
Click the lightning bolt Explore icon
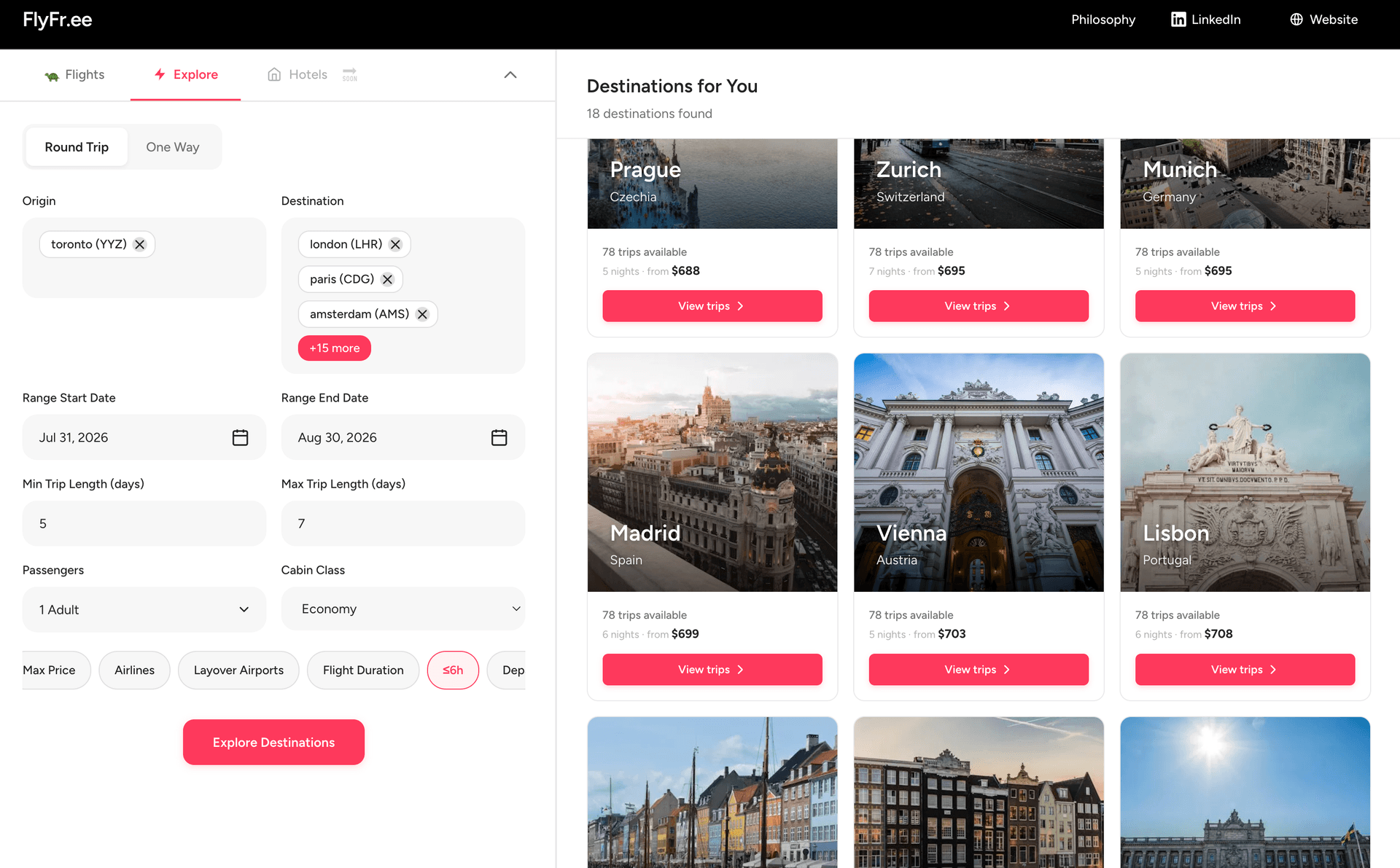tap(160, 74)
